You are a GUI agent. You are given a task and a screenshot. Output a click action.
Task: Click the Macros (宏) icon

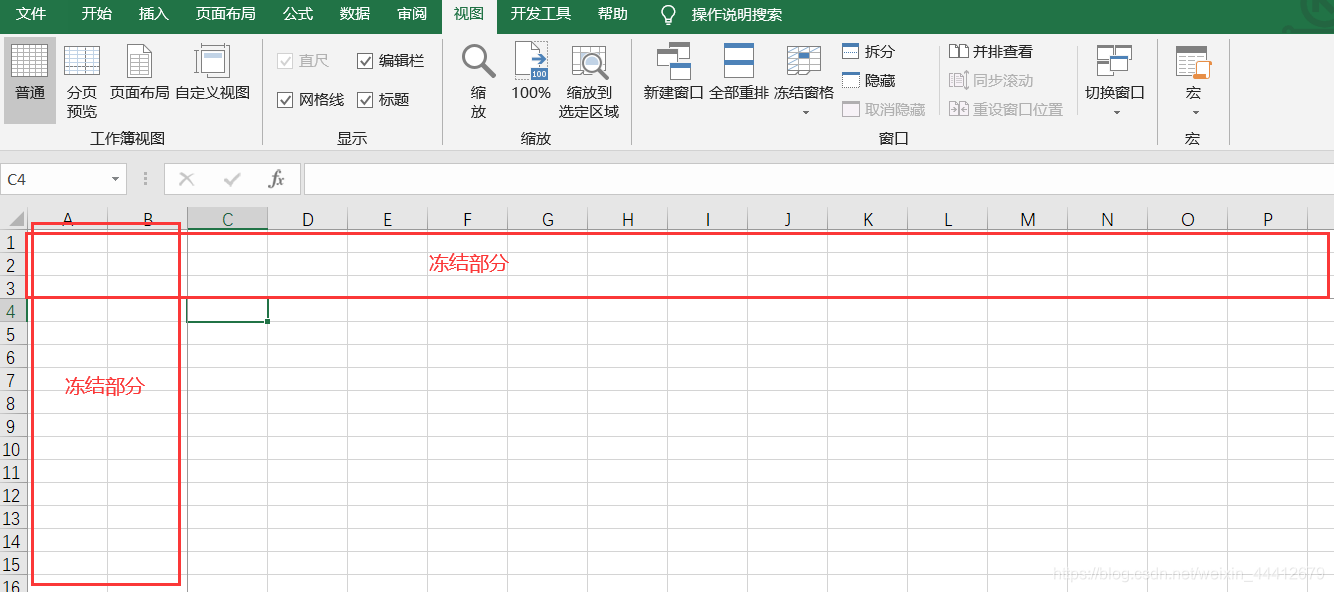click(1193, 62)
